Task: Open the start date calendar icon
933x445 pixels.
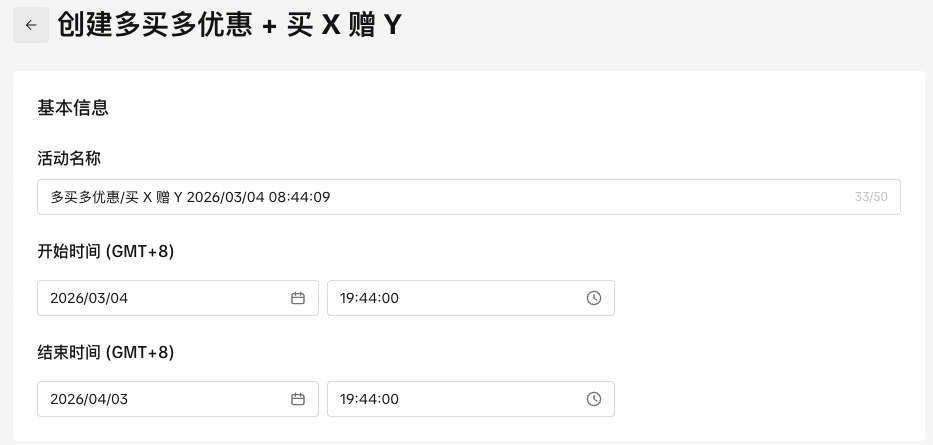Action: coord(298,298)
